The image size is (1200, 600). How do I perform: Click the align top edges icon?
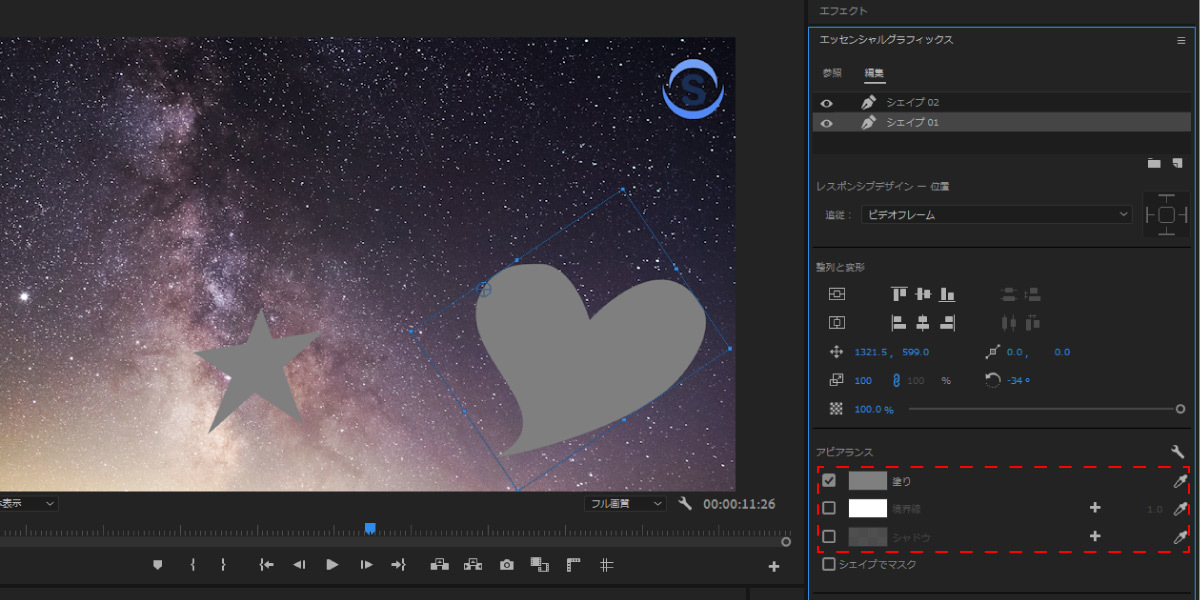(899, 294)
